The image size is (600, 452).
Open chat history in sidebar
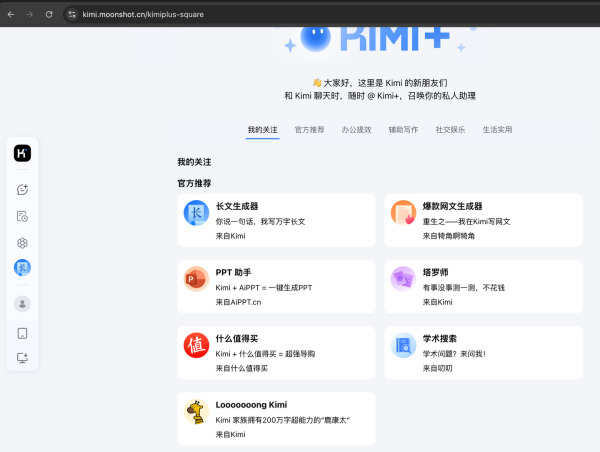(x=22, y=216)
